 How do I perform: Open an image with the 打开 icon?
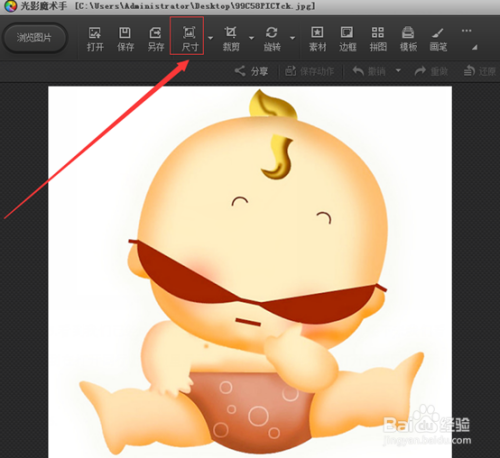[95, 39]
